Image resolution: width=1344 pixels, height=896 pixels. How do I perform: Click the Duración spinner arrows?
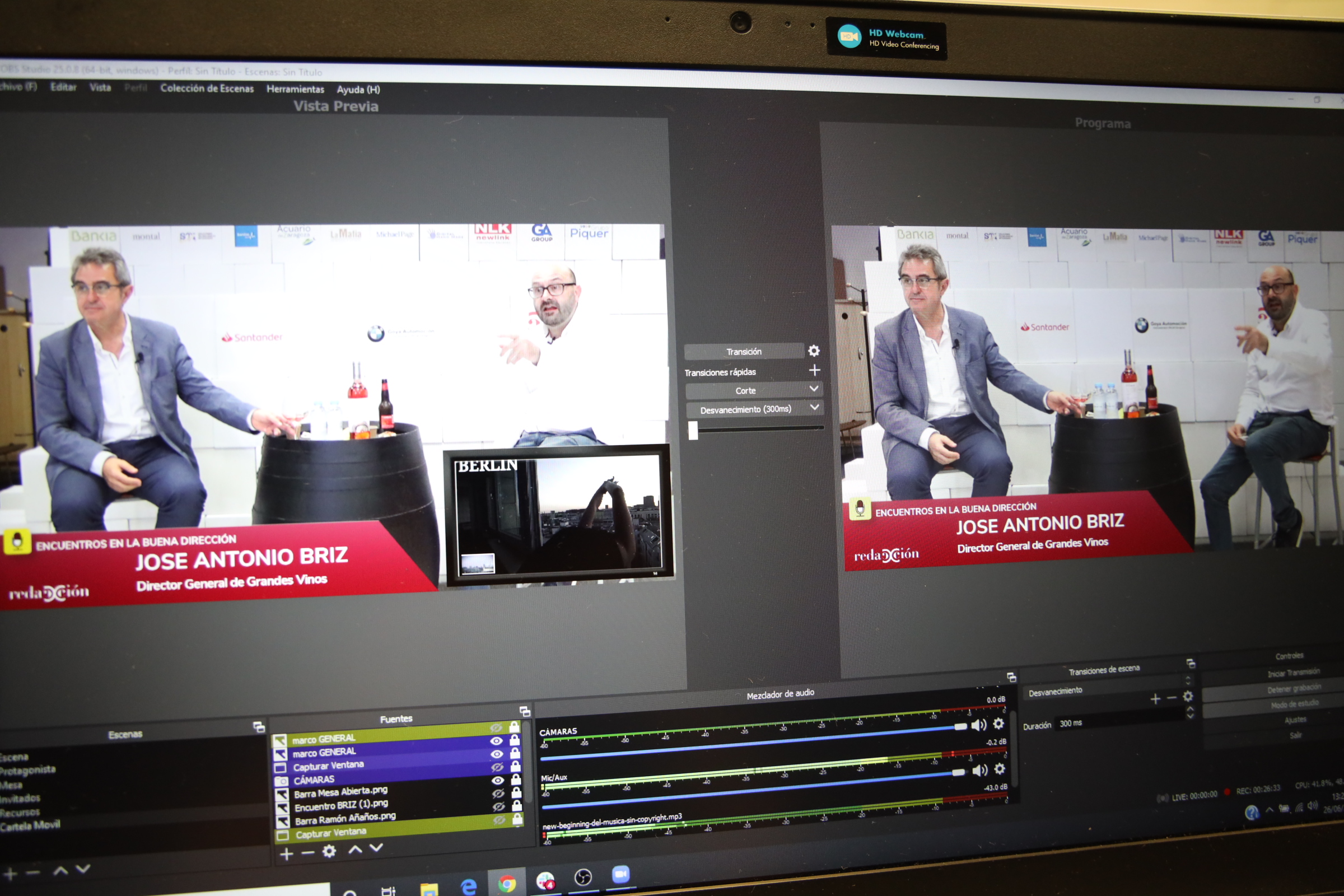[x=1191, y=712]
